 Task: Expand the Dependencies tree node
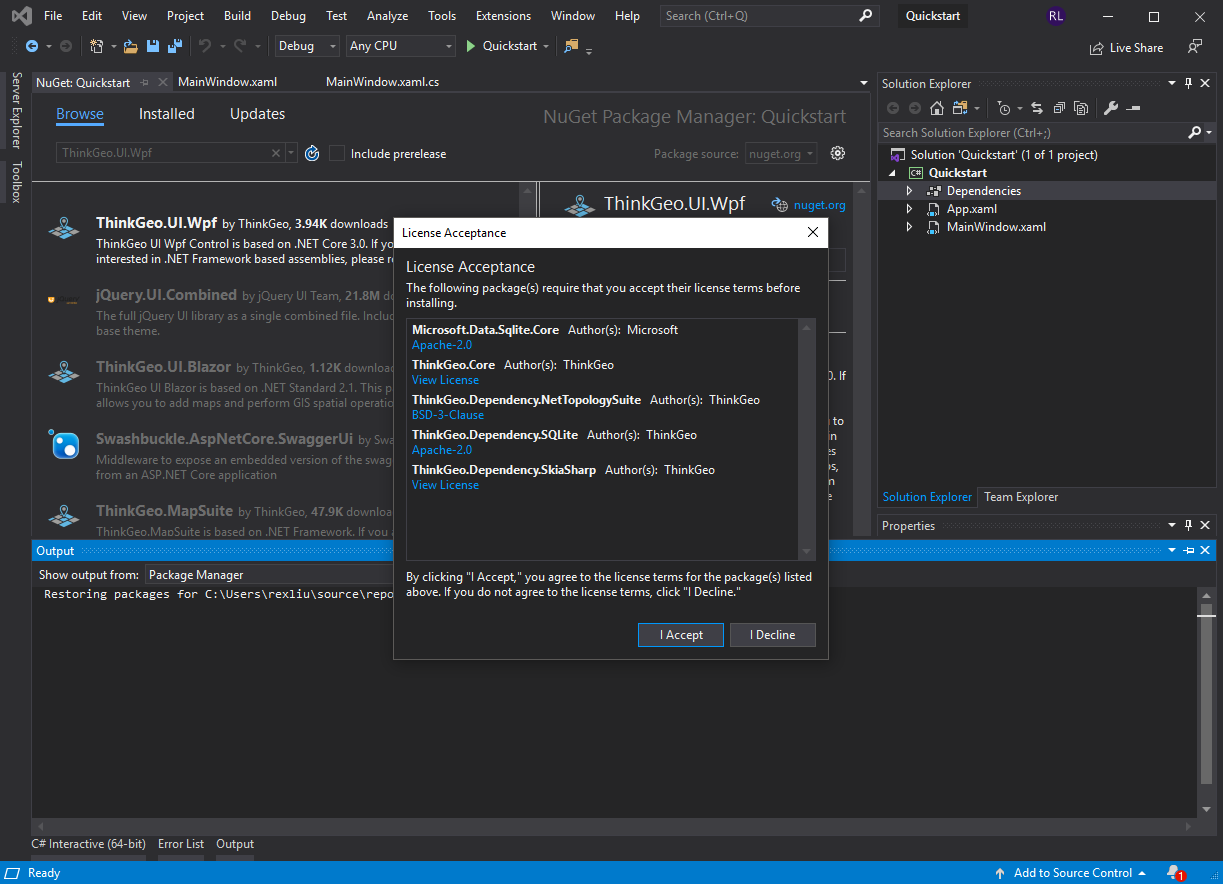pyautogui.click(x=909, y=191)
